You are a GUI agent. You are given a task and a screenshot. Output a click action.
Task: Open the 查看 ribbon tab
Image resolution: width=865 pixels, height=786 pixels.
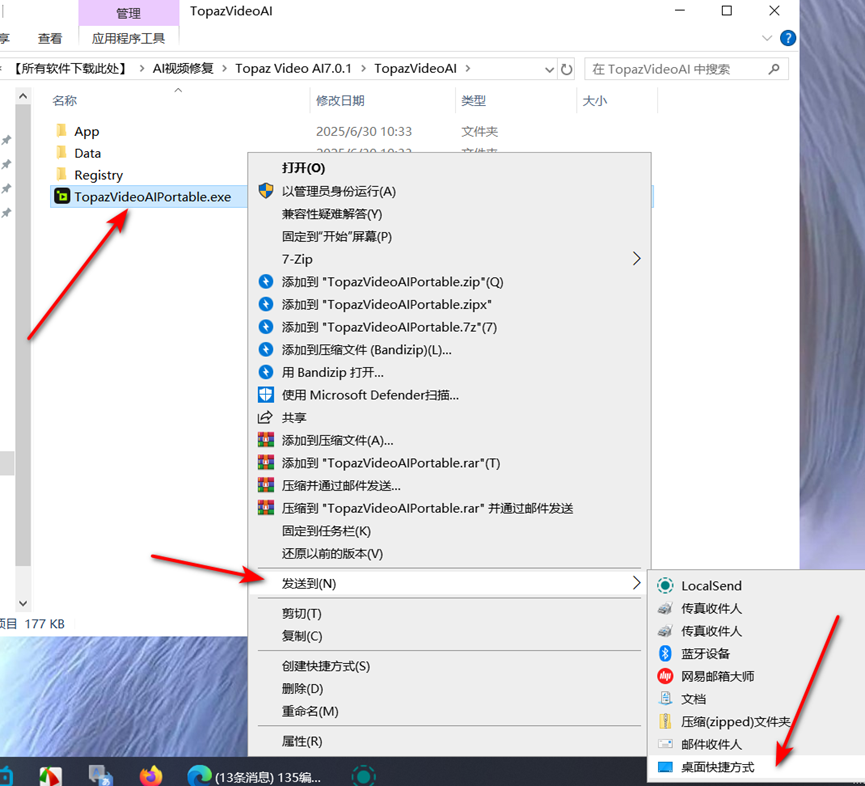click(x=50, y=38)
